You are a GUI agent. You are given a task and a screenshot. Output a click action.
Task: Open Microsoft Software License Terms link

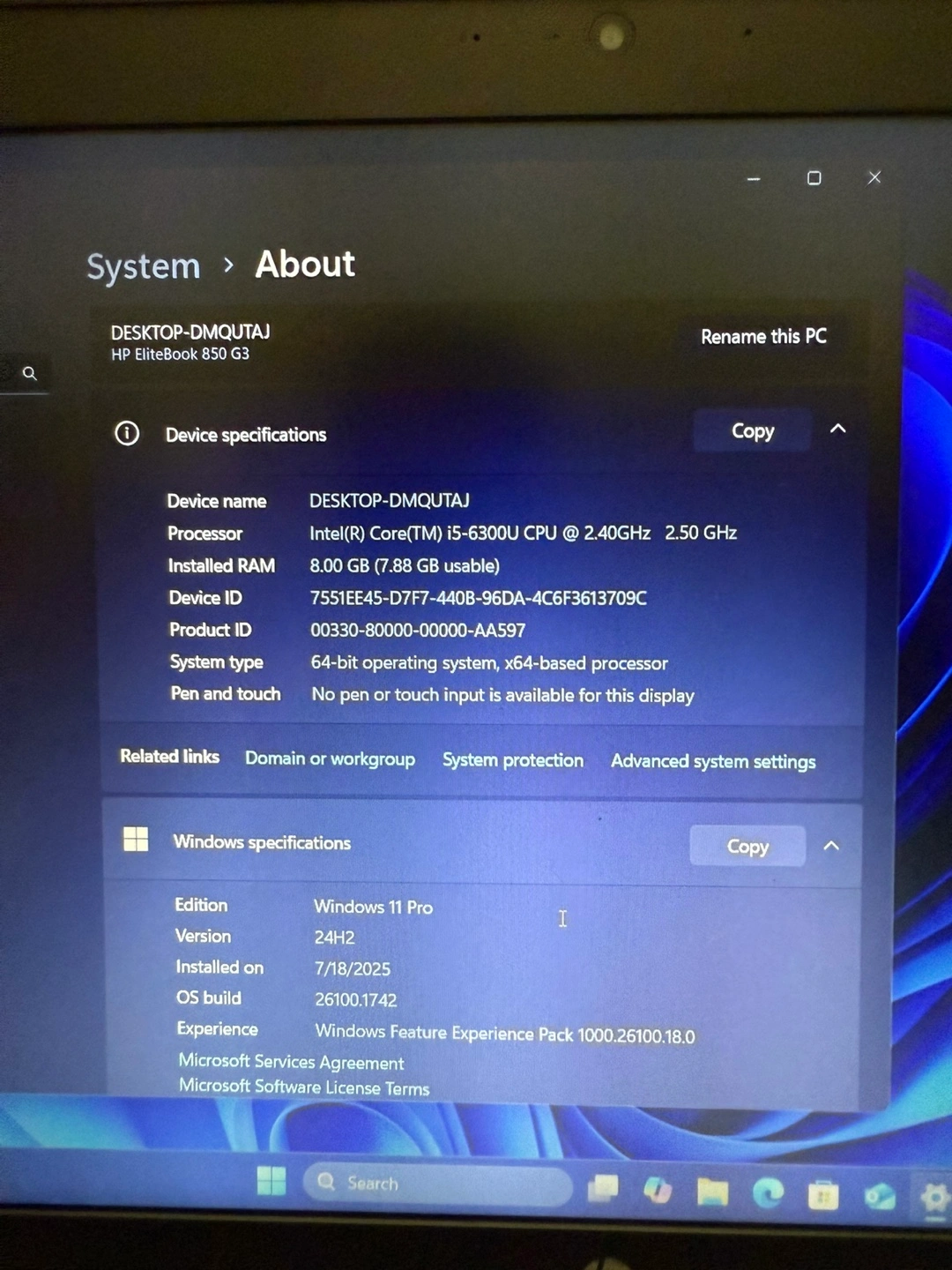(304, 1087)
